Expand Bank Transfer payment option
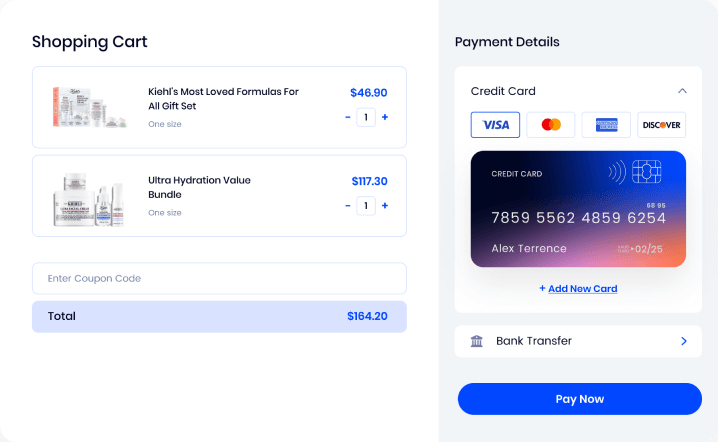718x442 pixels. tap(684, 341)
